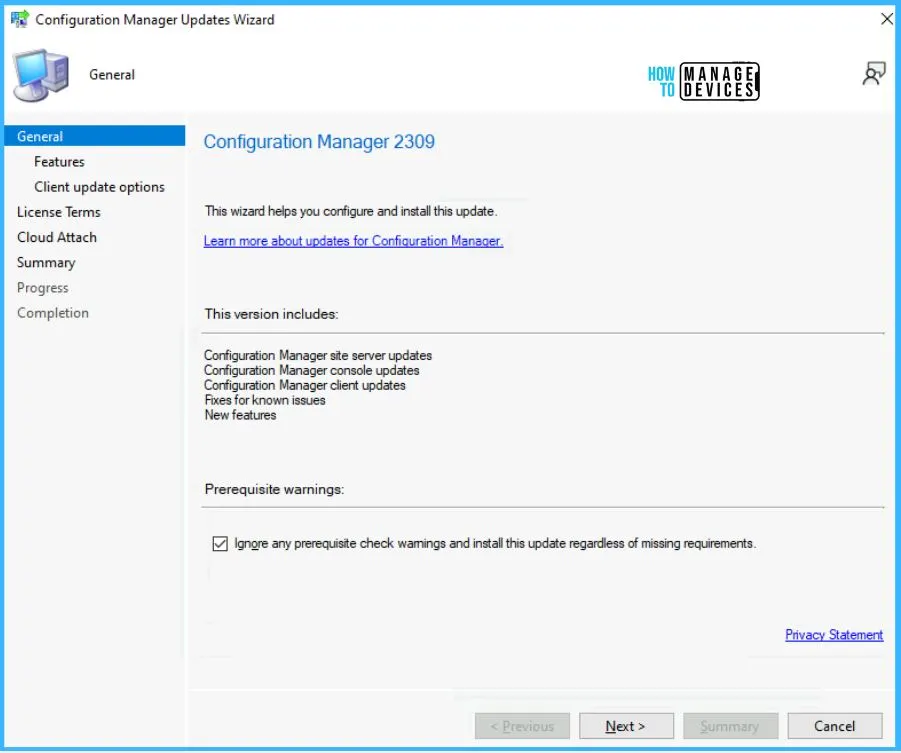This screenshot has width=901, height=753.
Task: Close the Configuration Manager Updates Wizard window
Action: [x=885, y=19]
